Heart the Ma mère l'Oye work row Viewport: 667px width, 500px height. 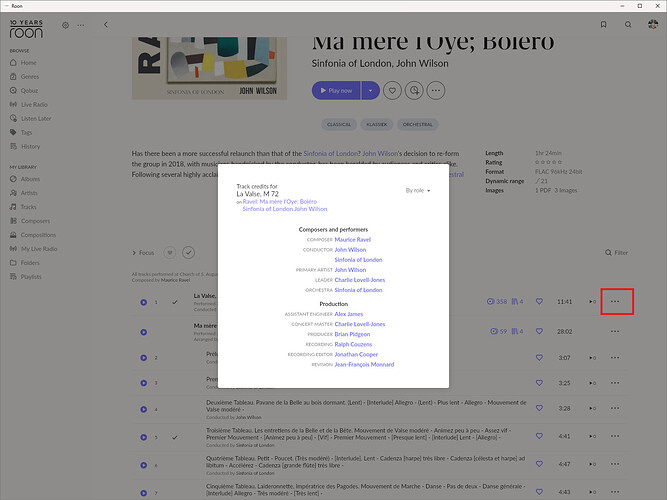pos(539,331)
